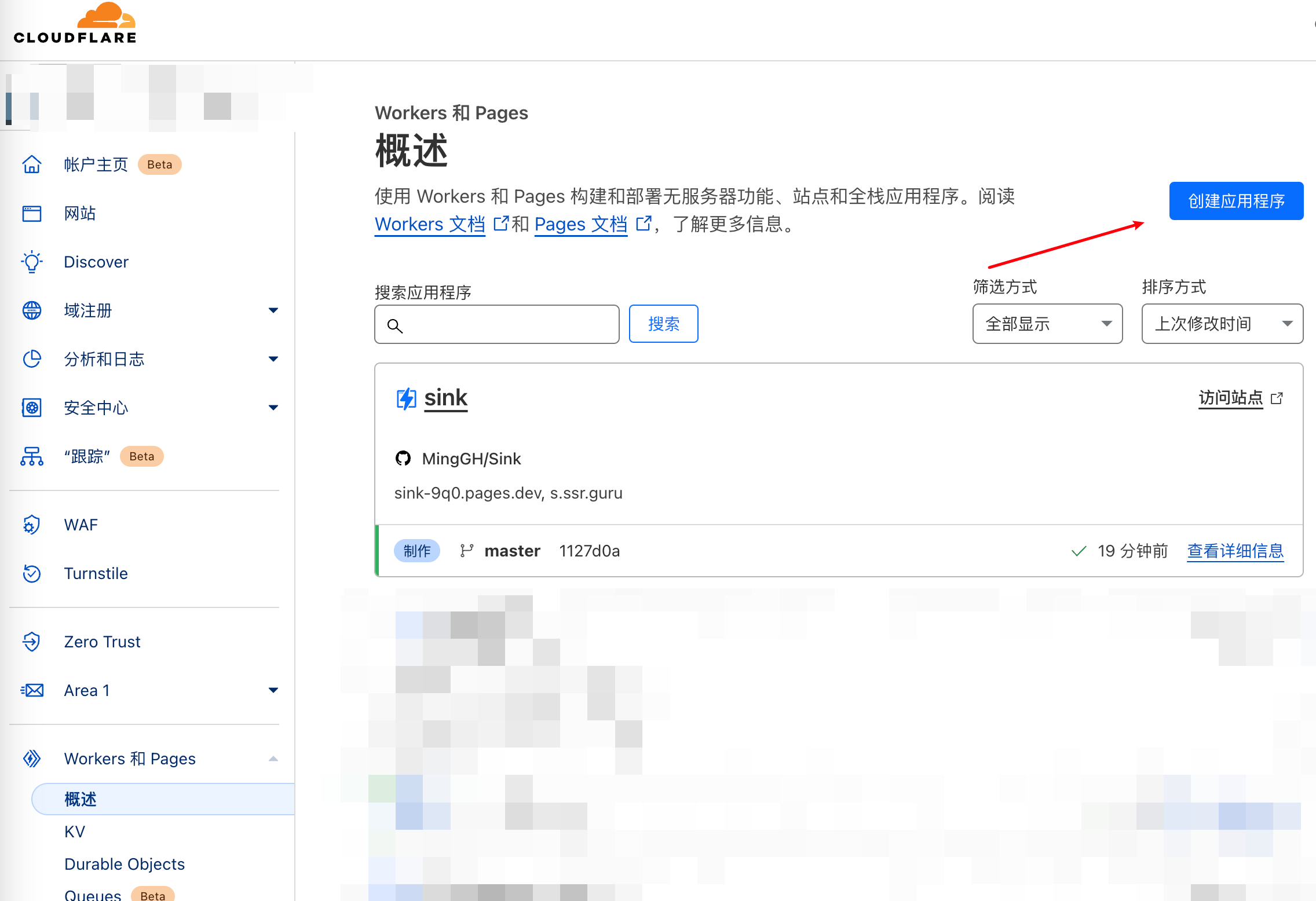
Task: Open account home via house icon
Action: tap(32, 164)
